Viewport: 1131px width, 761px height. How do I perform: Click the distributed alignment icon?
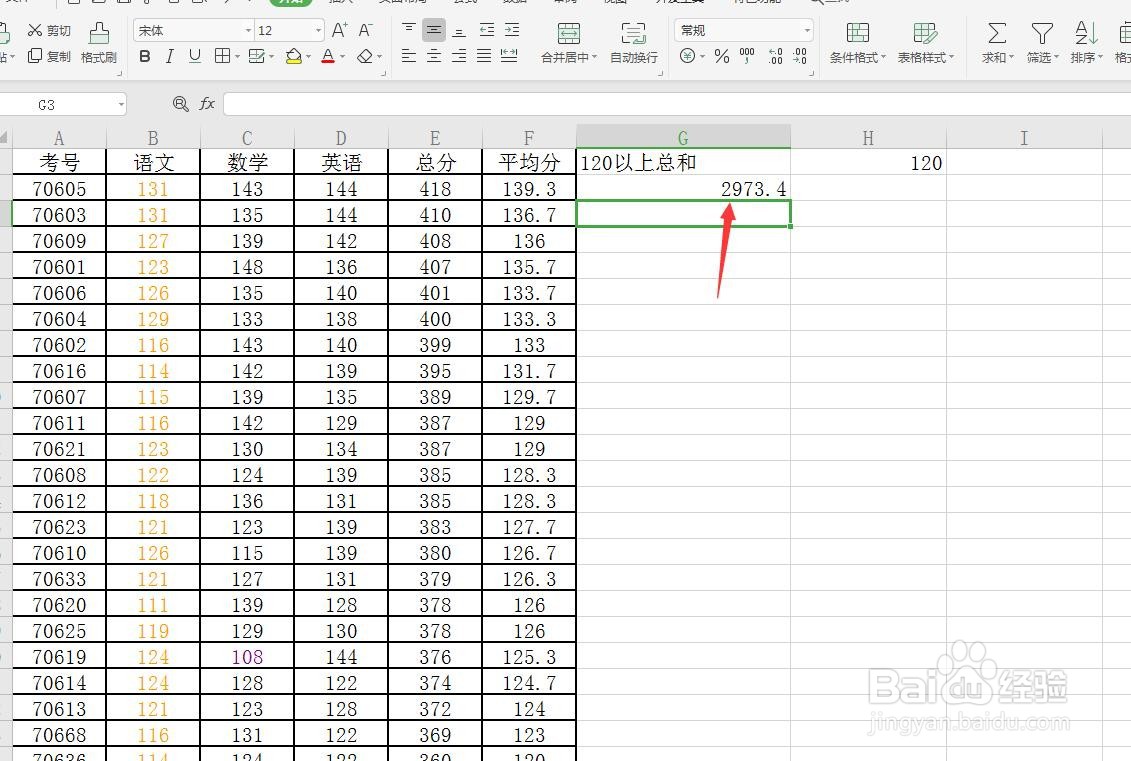(x=509, y=56)
